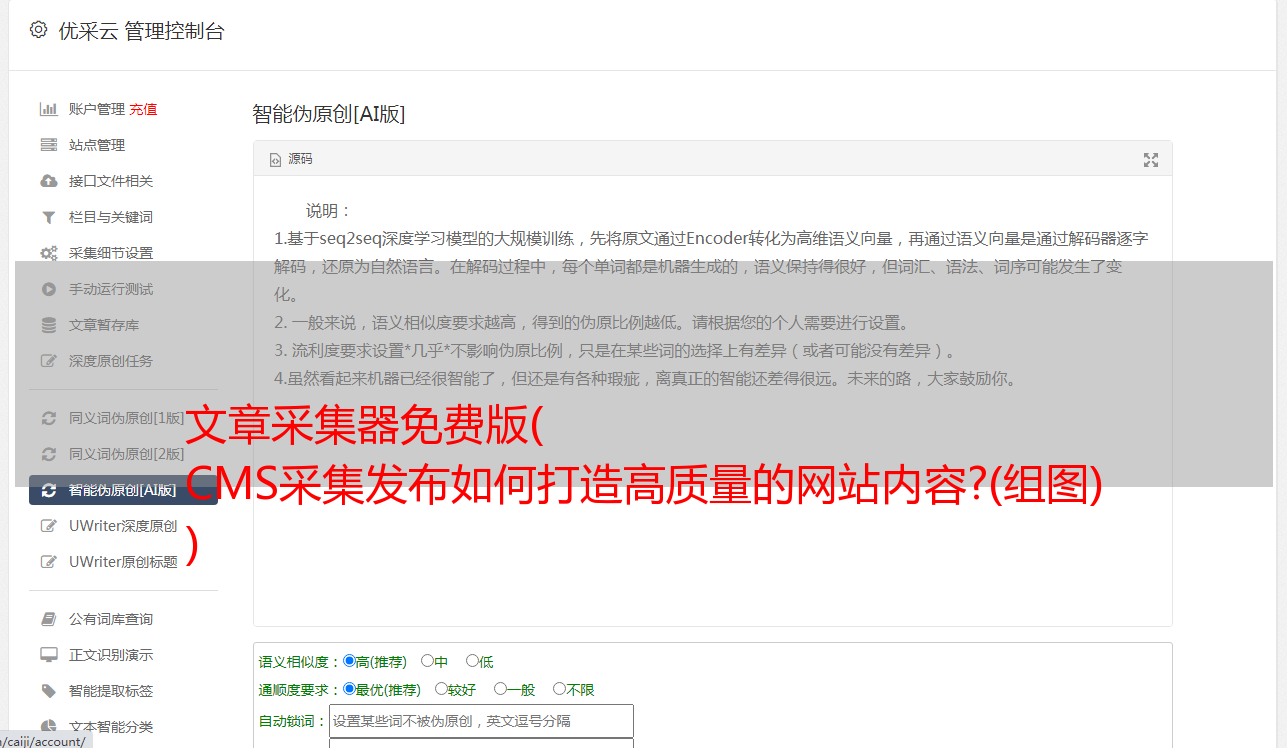
Task: Click the database icon for 文章暂存库
Action: 48,325
